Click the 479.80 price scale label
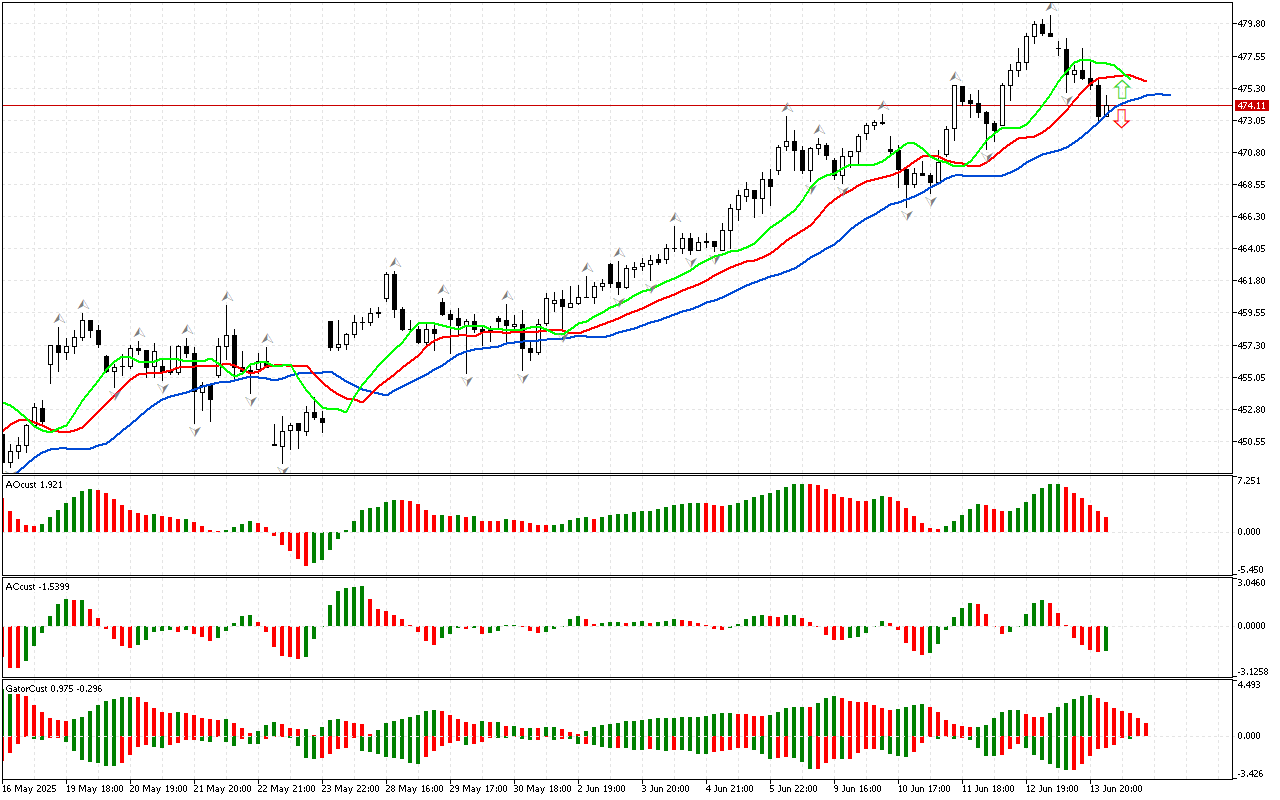The width and height of the screenshot is (1280, 800). pyautogui.click(x=1254, y=23)
